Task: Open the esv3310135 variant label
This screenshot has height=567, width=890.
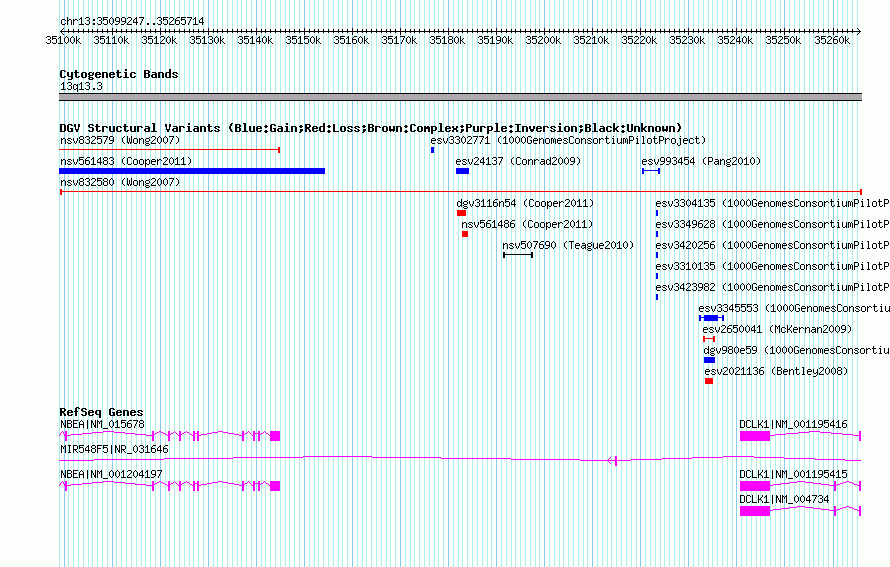Action: pyautogui.click(x=773, y=266)
